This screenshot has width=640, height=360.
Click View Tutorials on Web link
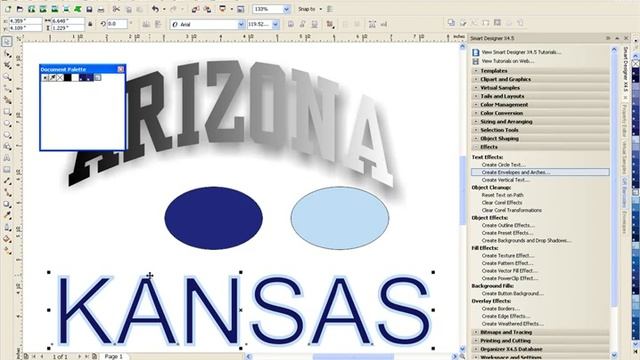tap(507, 61)
